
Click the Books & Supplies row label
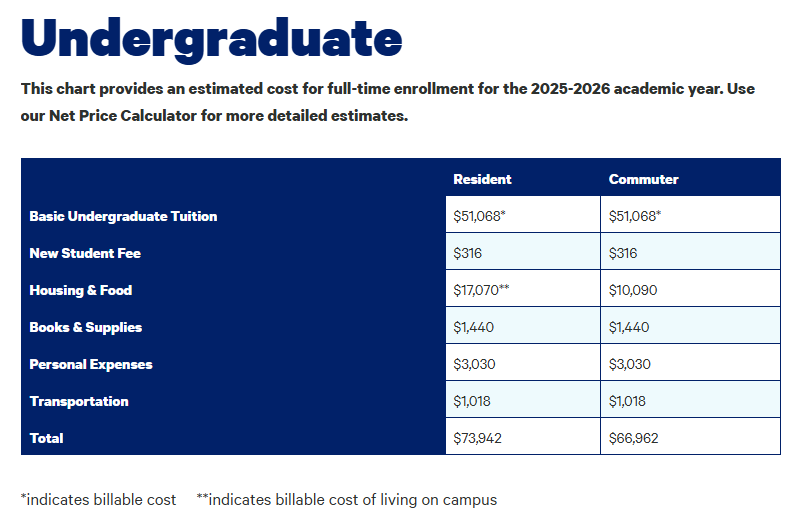point(86,327)
